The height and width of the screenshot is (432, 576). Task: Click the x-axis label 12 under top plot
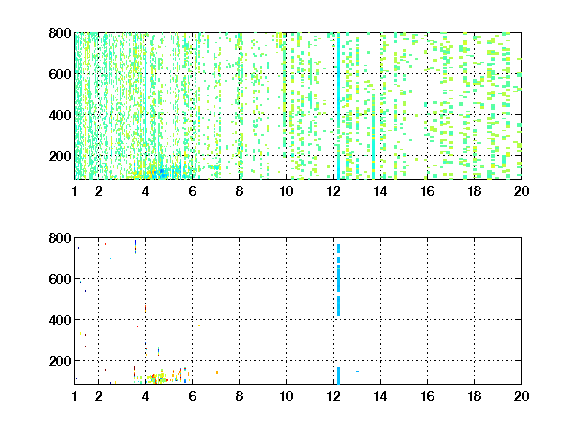(x=333, y=191)
